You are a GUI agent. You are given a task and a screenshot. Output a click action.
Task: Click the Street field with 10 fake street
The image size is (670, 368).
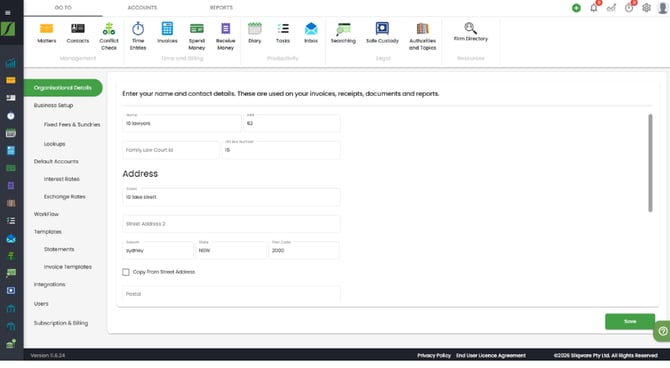[231, 197]
